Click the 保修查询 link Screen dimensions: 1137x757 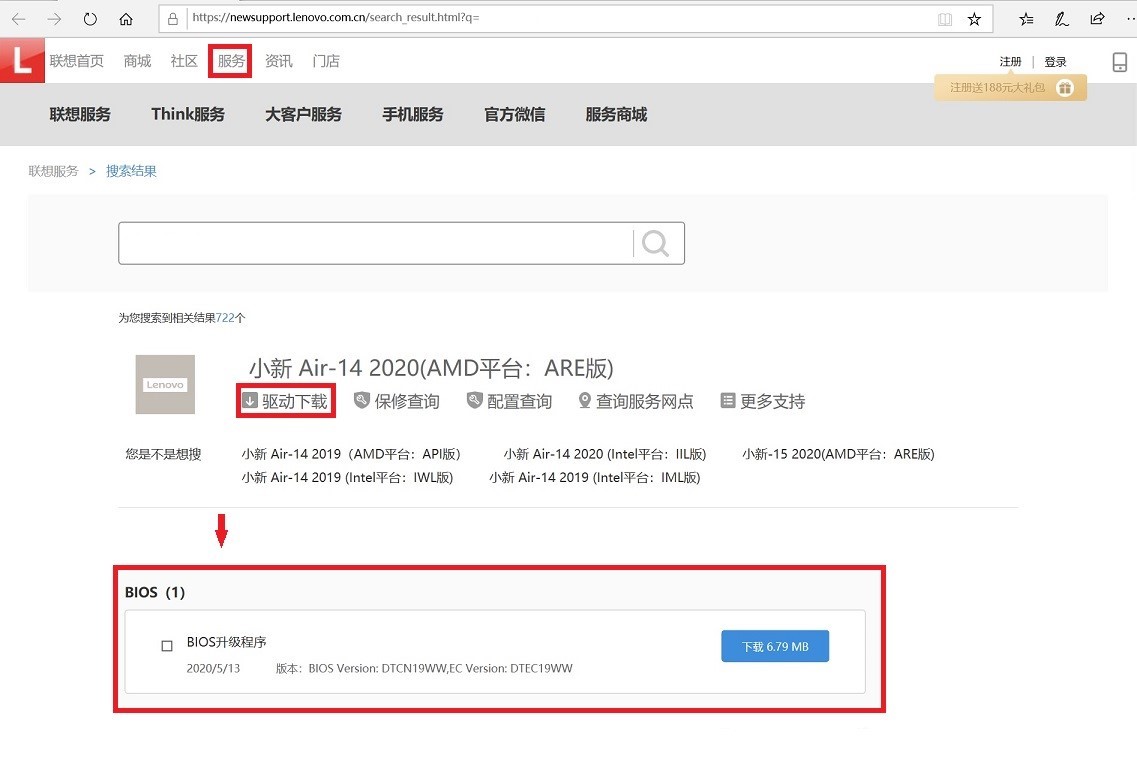407,401
